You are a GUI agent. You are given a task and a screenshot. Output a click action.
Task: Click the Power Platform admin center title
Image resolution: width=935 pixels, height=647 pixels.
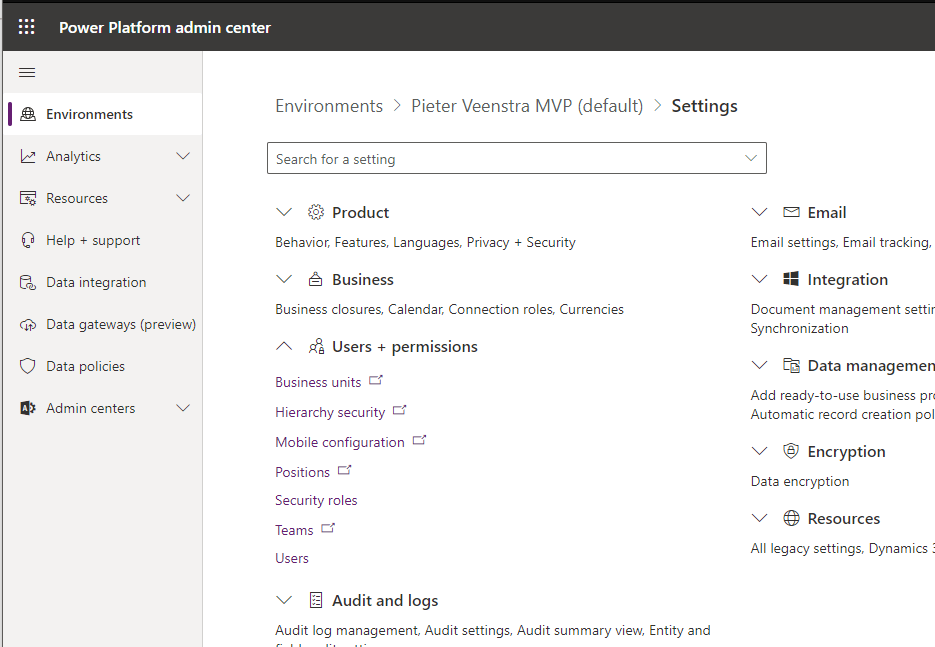click(x=165, y=27)
